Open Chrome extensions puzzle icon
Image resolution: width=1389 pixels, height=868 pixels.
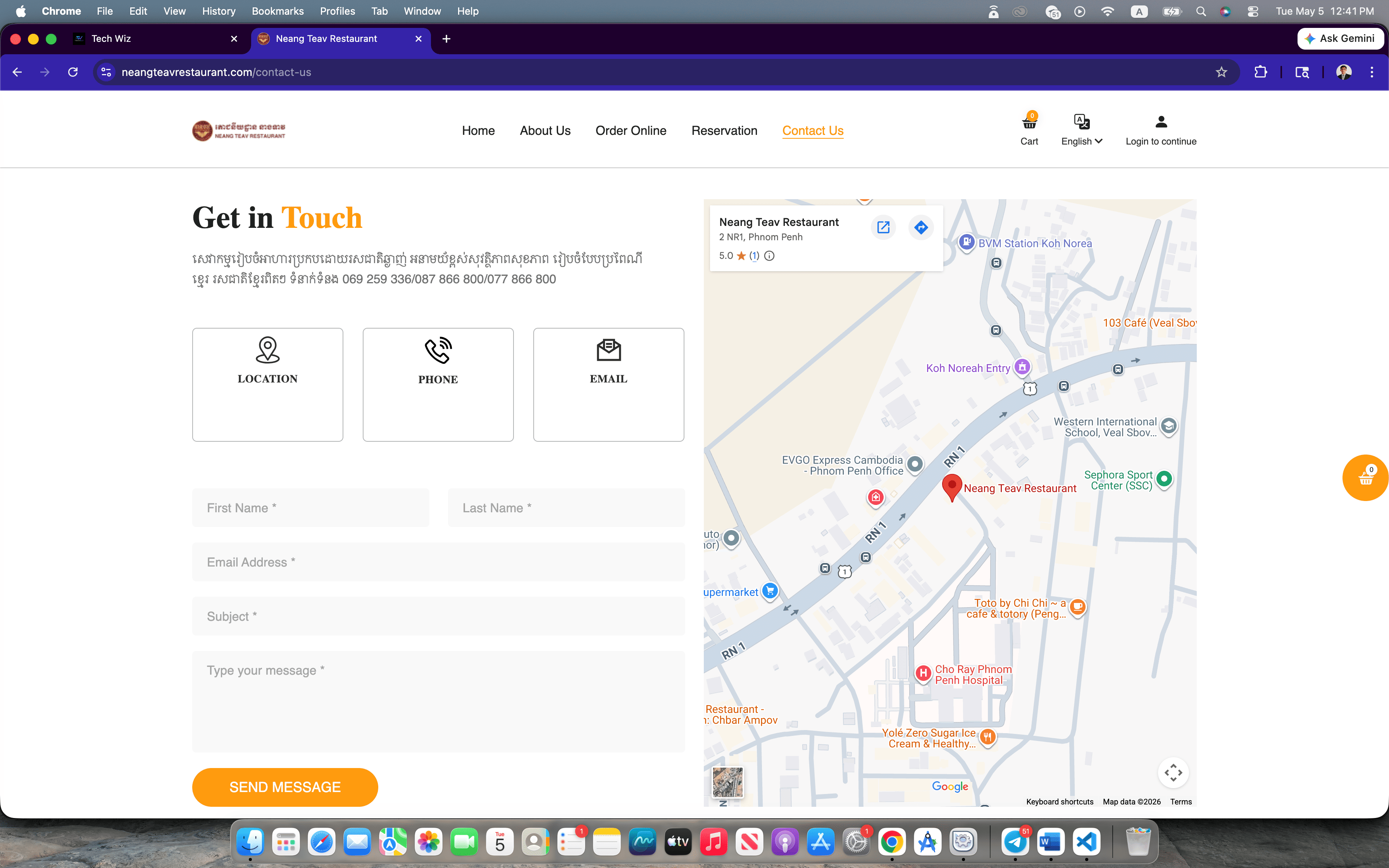point(1260,72)
